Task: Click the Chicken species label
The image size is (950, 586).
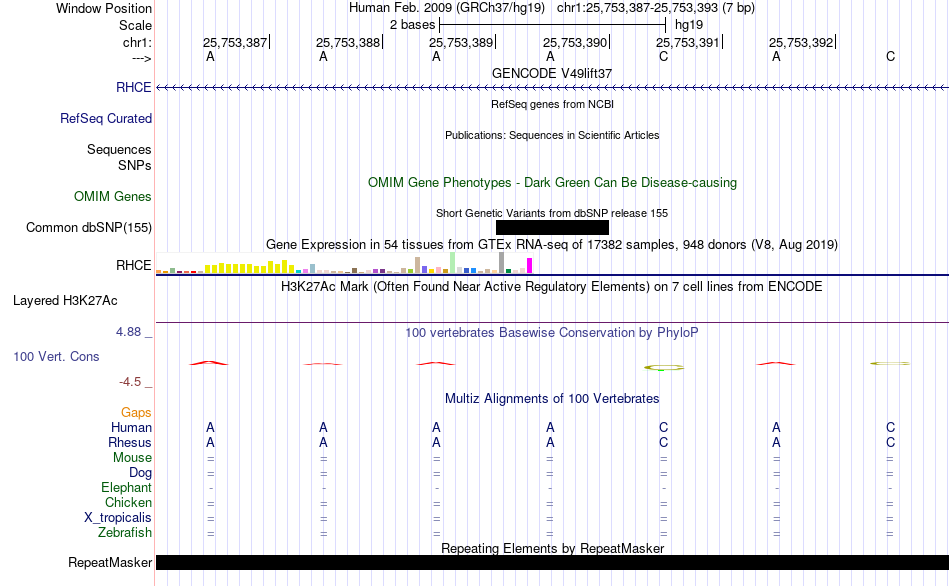Action: 128,503
